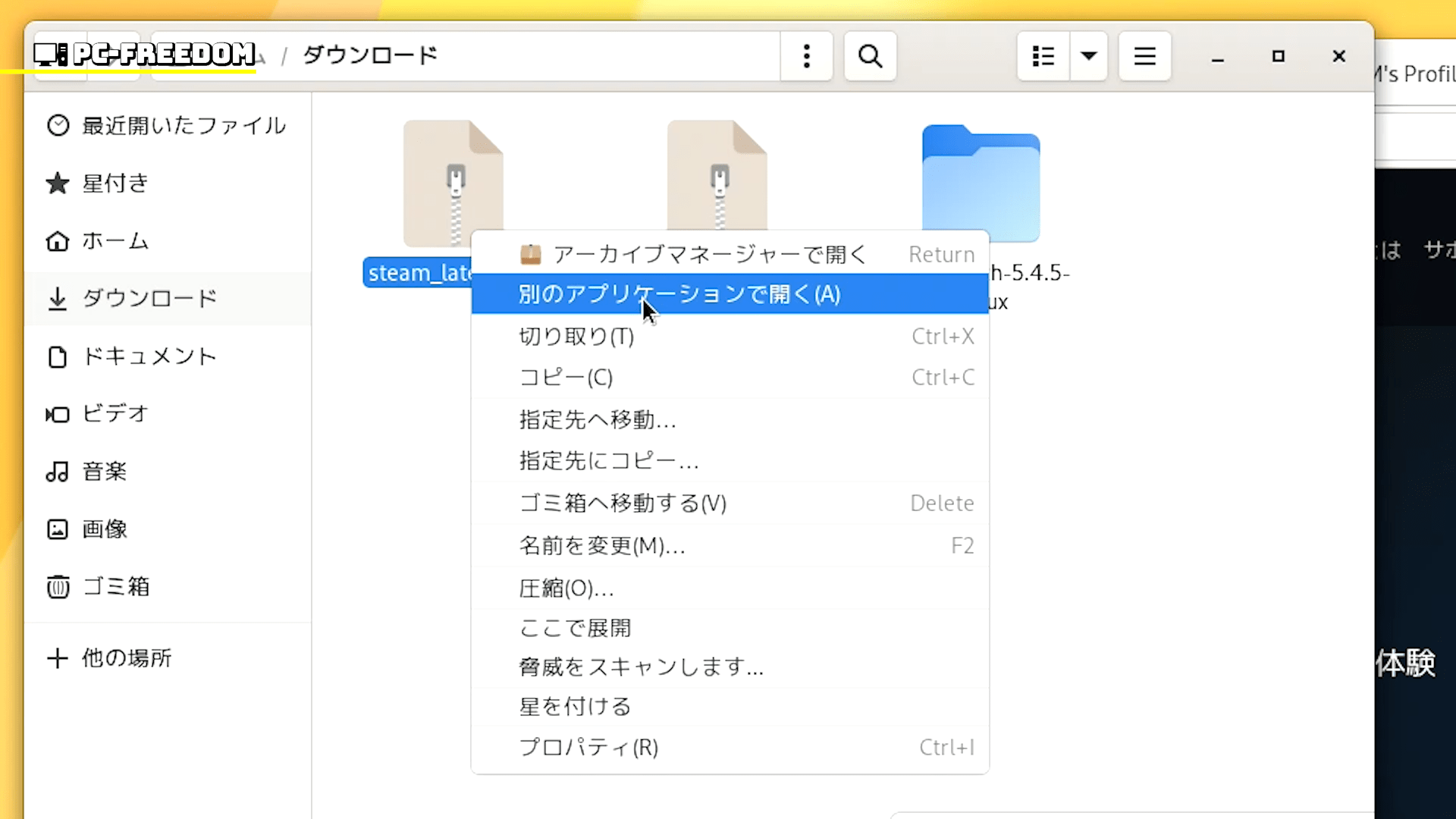
Task: Open プロパティ from the context menu
Action: 588,747
